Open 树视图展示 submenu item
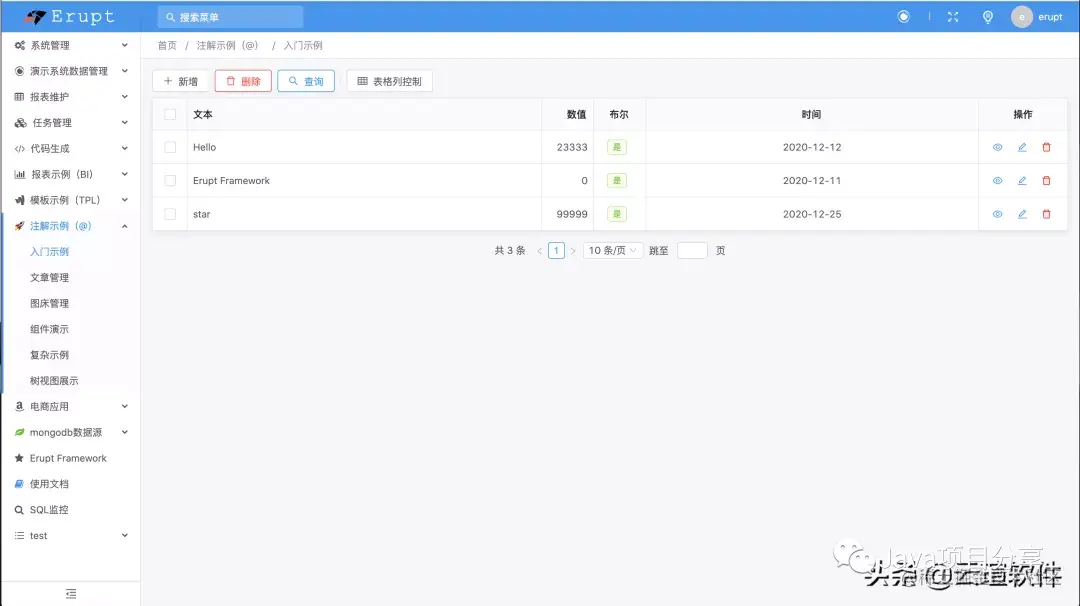The width and height of the screenshot is (1080, 606). coord(54,381)
